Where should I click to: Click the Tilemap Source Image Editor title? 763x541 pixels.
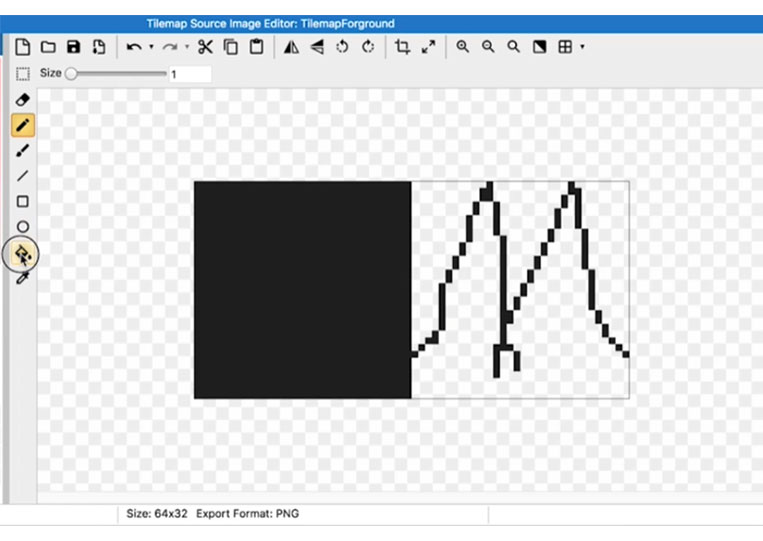pyautogui.click(x=271, y=24)
